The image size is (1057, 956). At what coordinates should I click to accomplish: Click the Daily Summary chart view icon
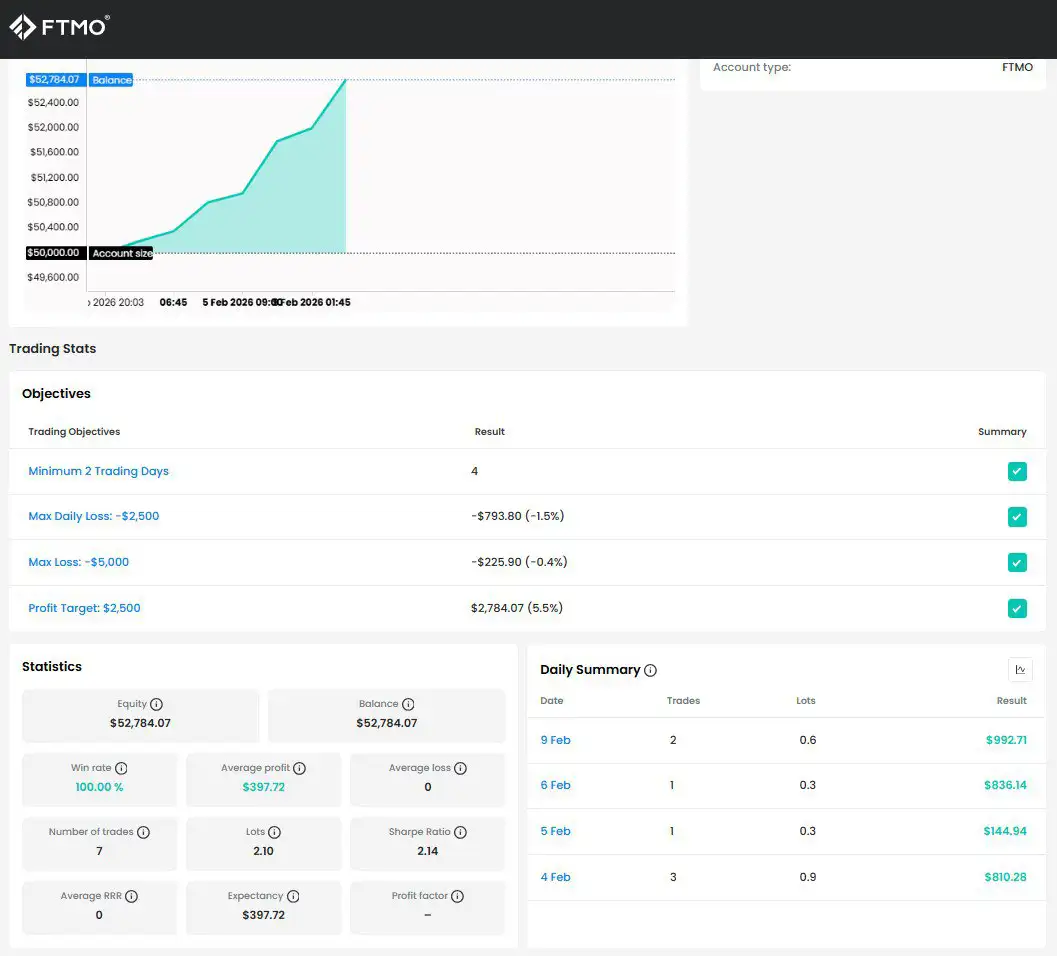[x=1020, y=670]
